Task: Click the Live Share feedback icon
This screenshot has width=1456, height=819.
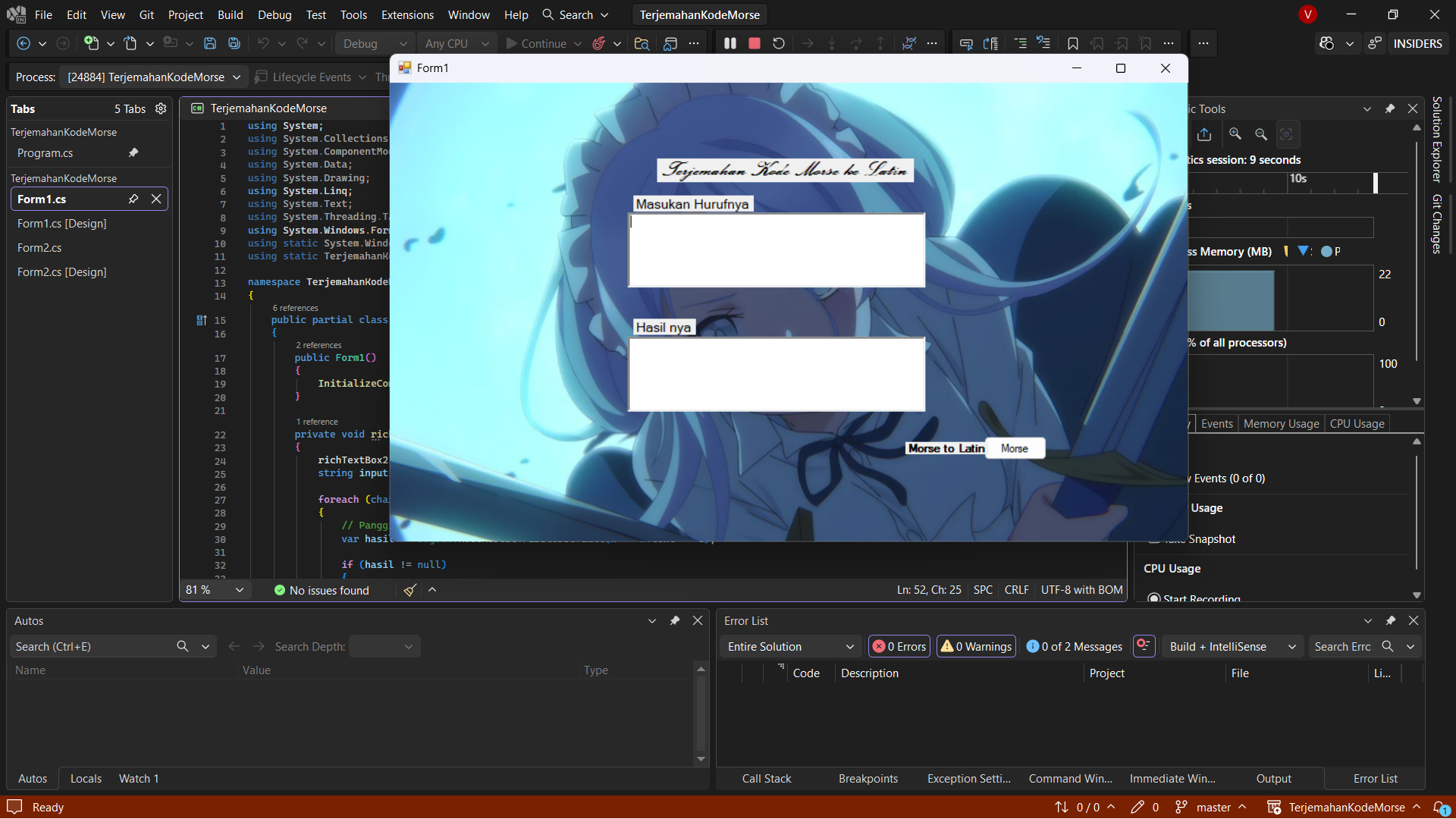Action: point(1375,43)
